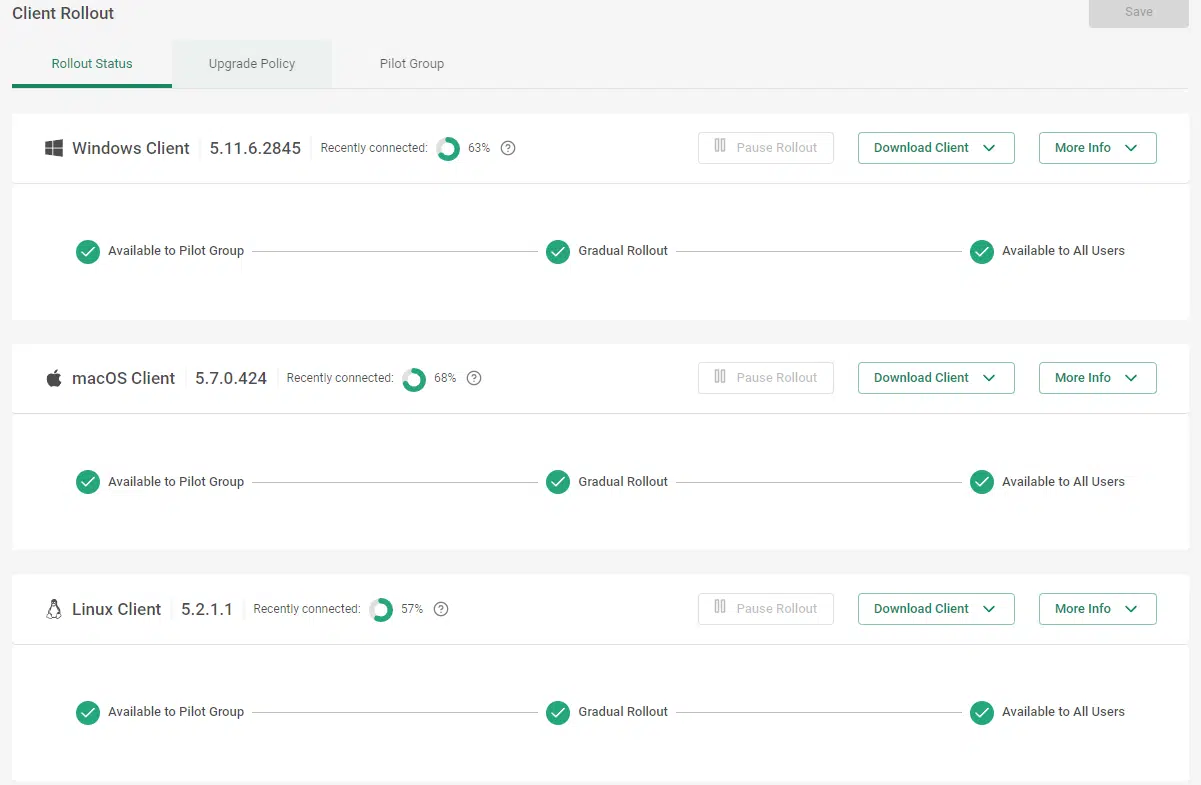The height and width of the screenshot is (785, 1201).
Task: Click the macOS Client apple icon
Action: click(54, 378)
